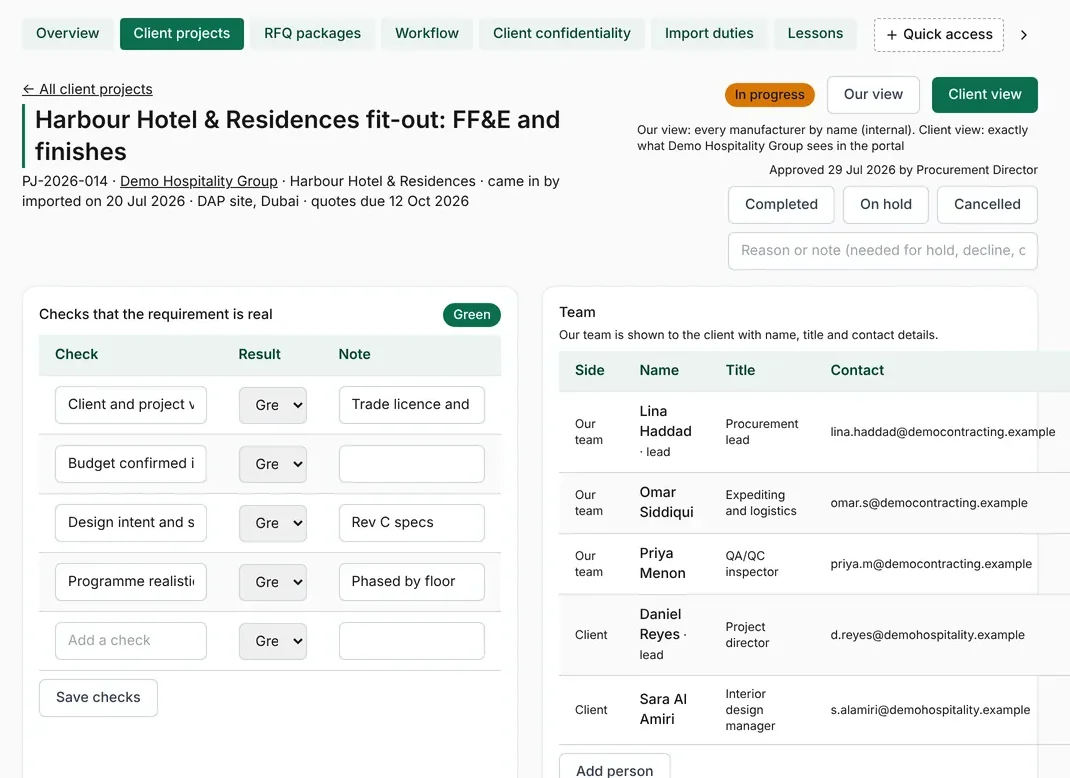
Task: Click the Name column header in Team
Action: (659, 371)
